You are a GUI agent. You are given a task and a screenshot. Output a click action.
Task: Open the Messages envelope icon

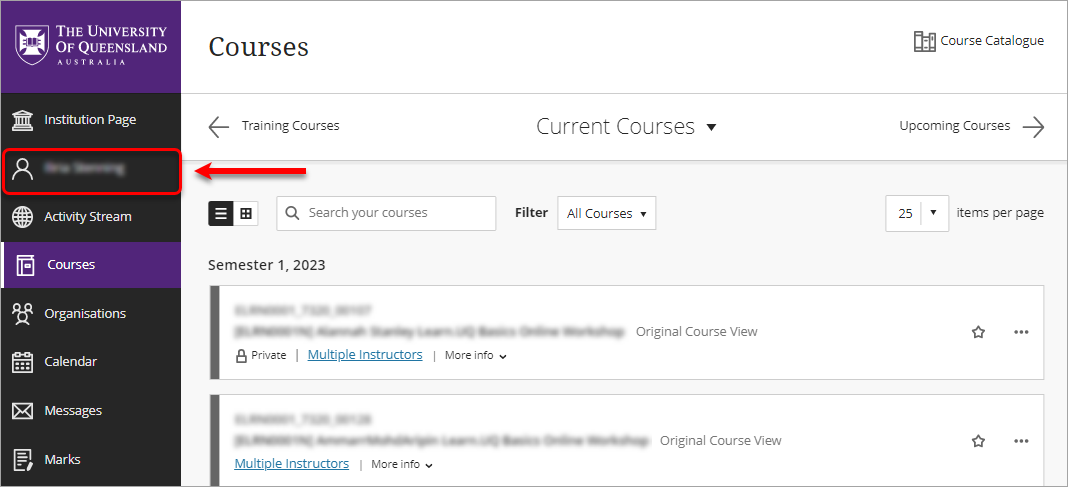23,411
